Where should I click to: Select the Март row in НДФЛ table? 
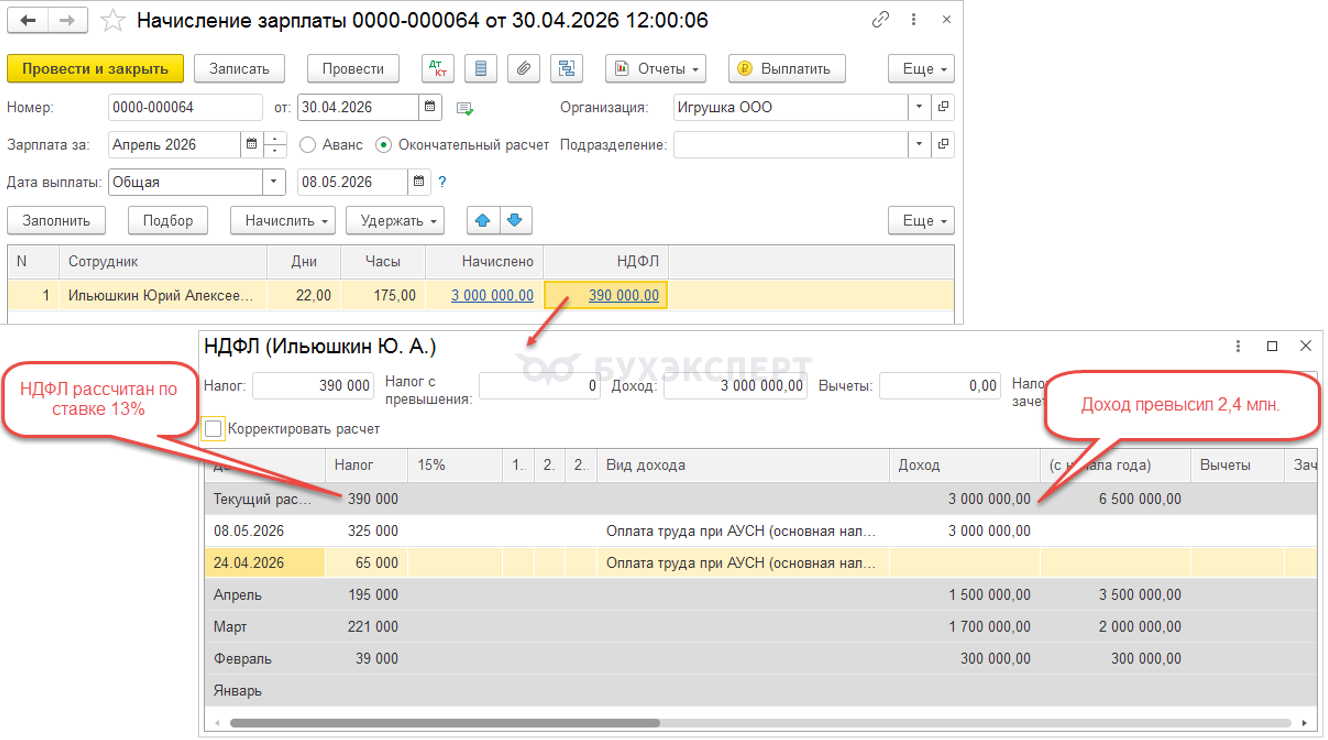[760, 627]
